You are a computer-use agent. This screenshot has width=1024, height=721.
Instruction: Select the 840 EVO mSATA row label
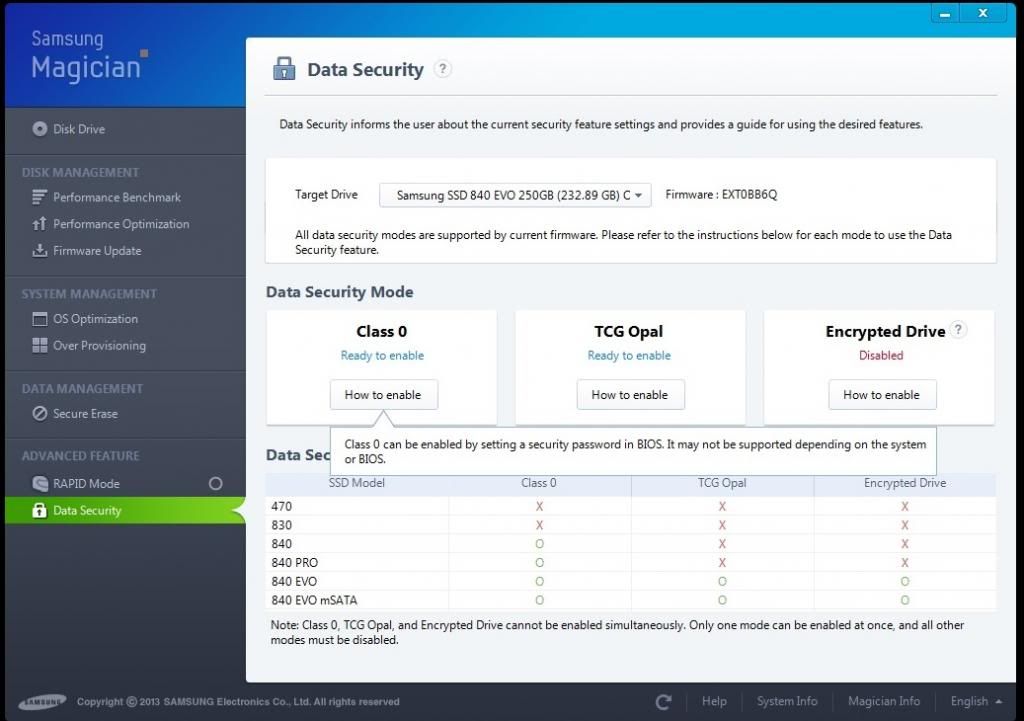click(x=314, y=600)
